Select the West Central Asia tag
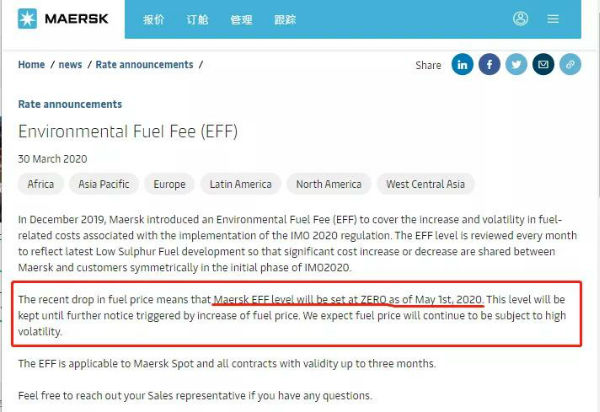The height and width of the screenshot is (412, 600). click(x=426, y=185)
